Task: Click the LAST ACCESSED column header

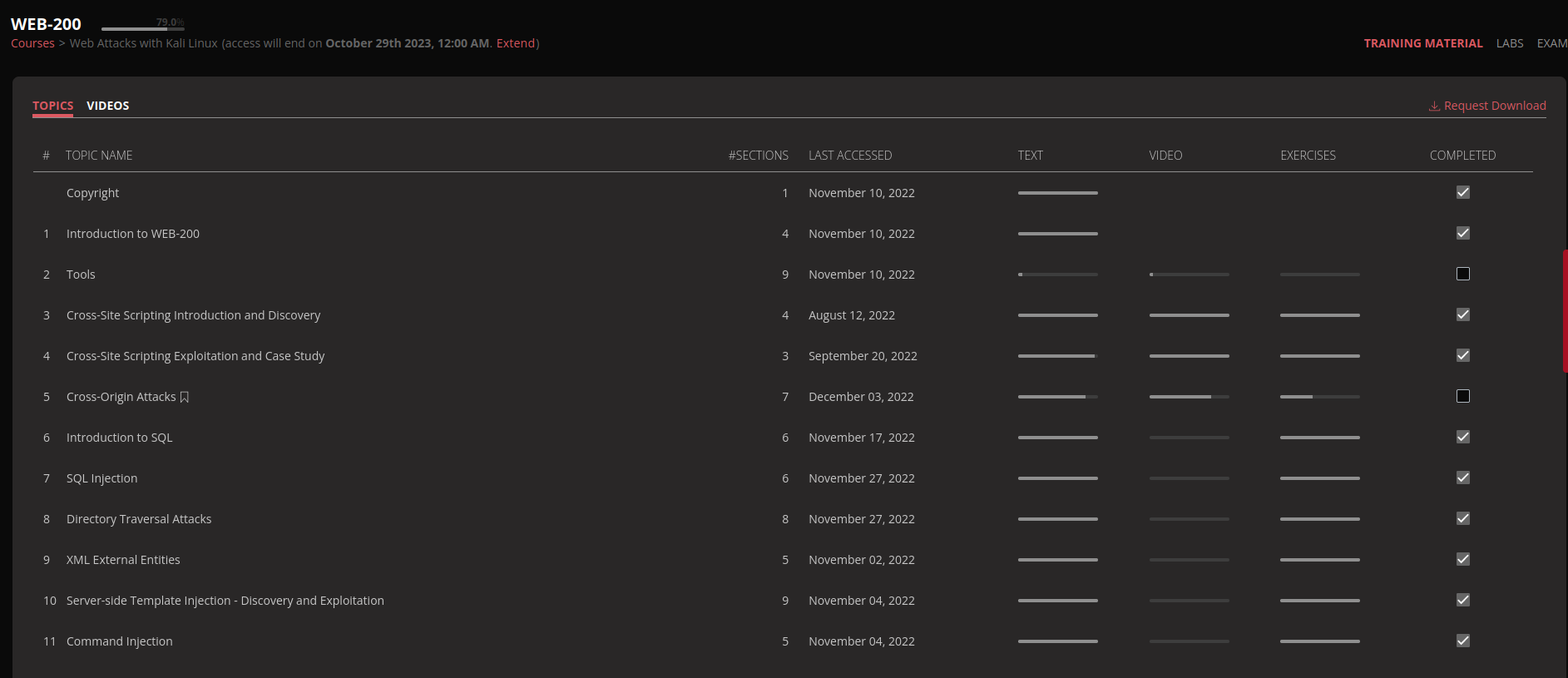Action: (x=850, y=156)
